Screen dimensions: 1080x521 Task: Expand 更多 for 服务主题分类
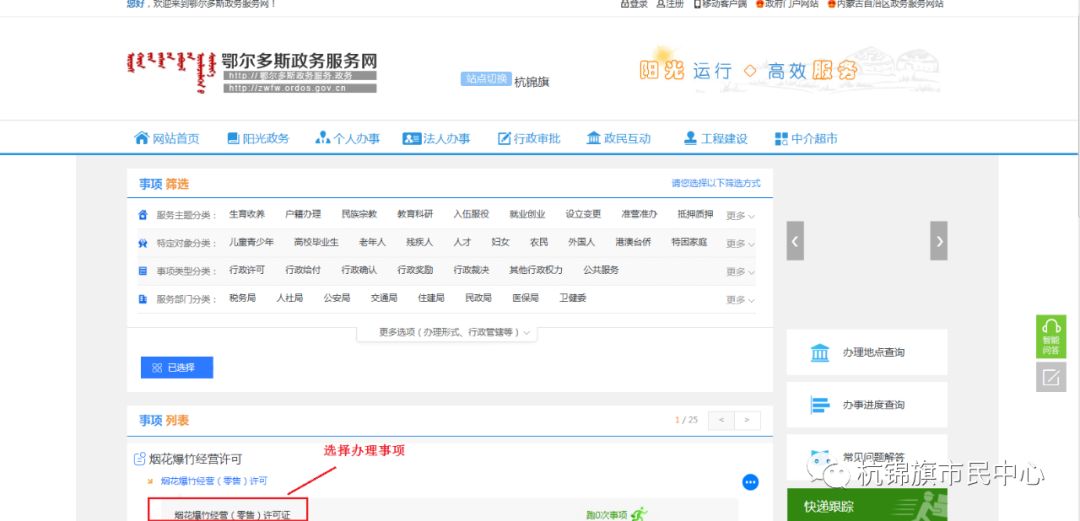(740, 215)
